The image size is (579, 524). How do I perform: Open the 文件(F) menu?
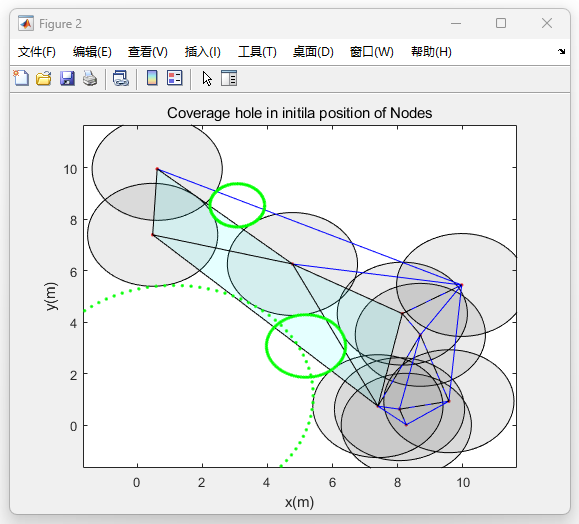tap(37, 52)
